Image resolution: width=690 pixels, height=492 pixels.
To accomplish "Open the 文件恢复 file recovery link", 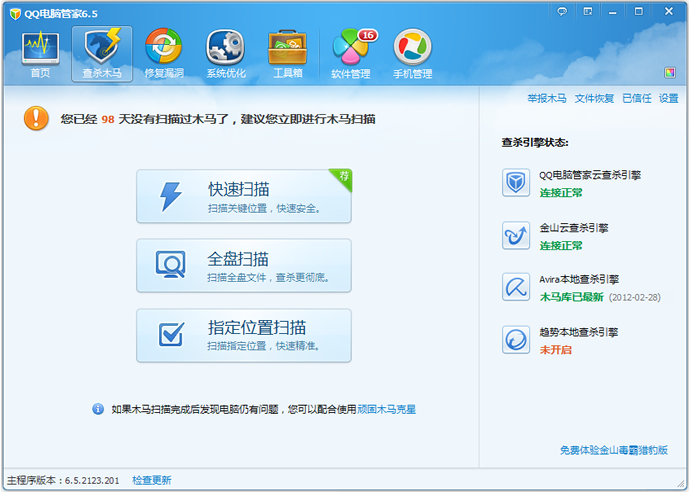I will (x=594, y=99).
